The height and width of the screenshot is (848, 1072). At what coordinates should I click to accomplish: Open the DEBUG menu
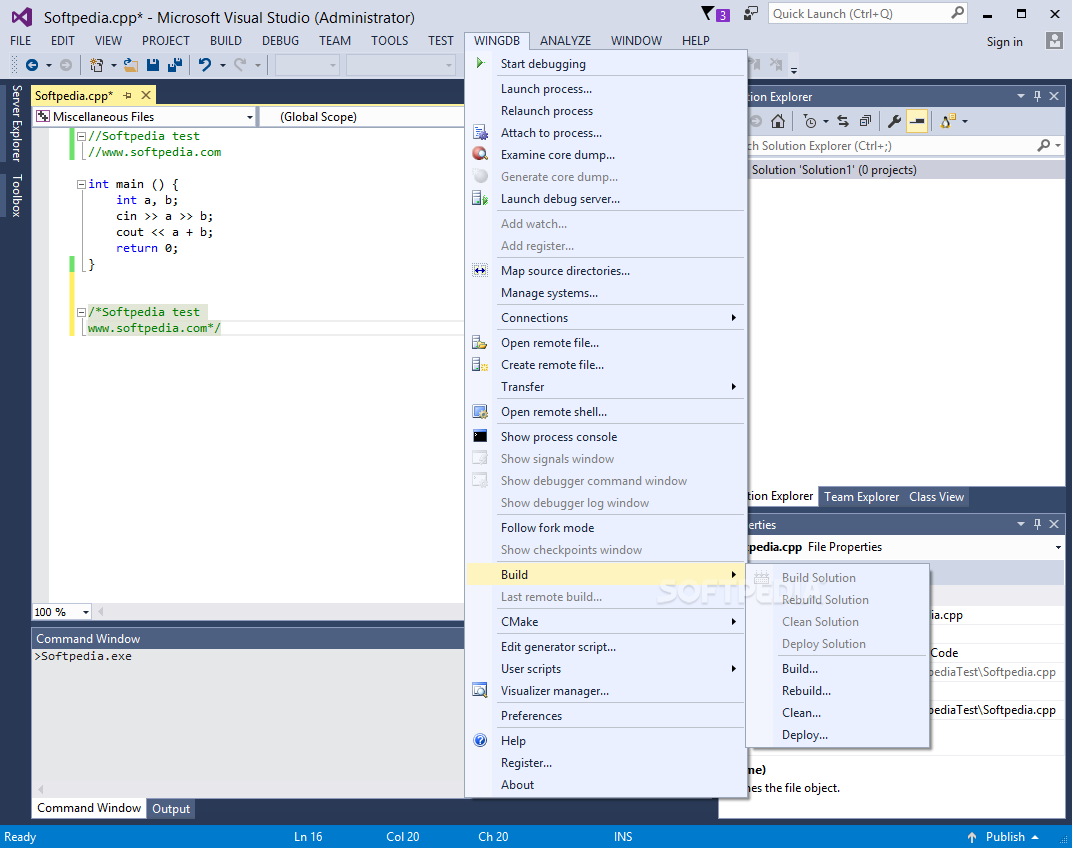280,41
